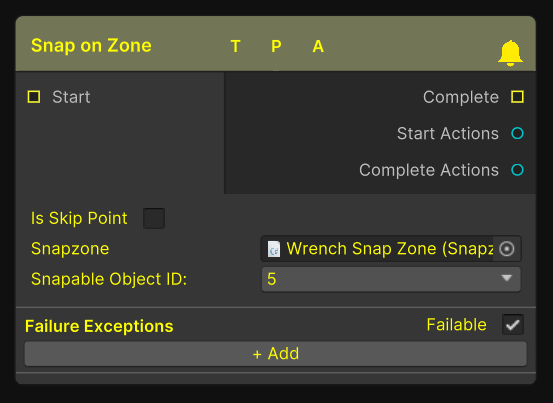The width and height of the screenshot is (553, 403).
Task: Click the T letter in the header
Action: [236, 46]
